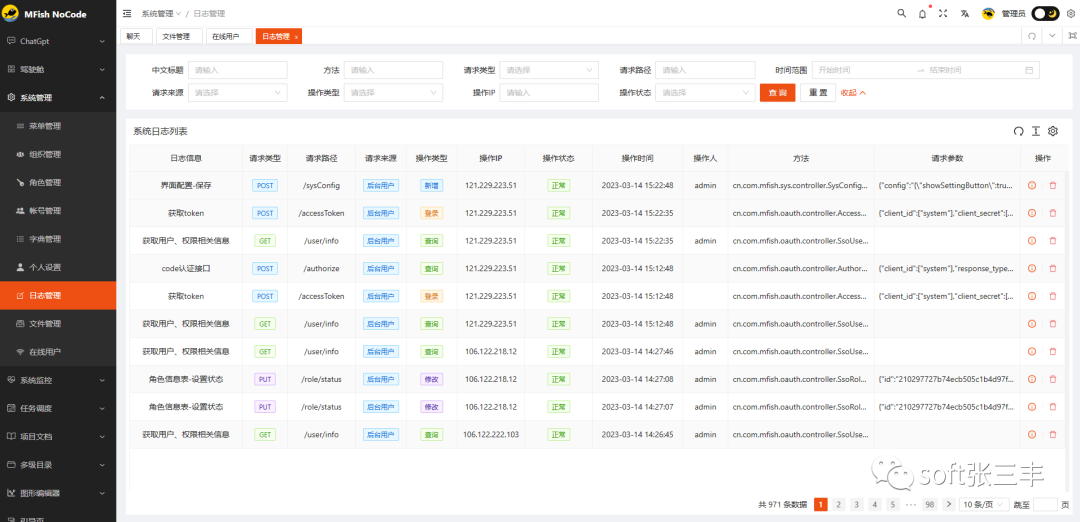View details of the log at 14:27:08

[1032, 379]
